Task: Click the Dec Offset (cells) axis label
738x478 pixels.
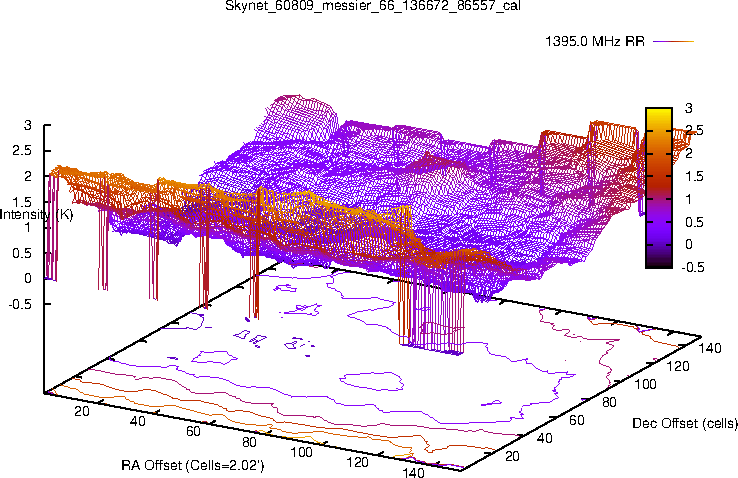Action: (x=685, y=423)
